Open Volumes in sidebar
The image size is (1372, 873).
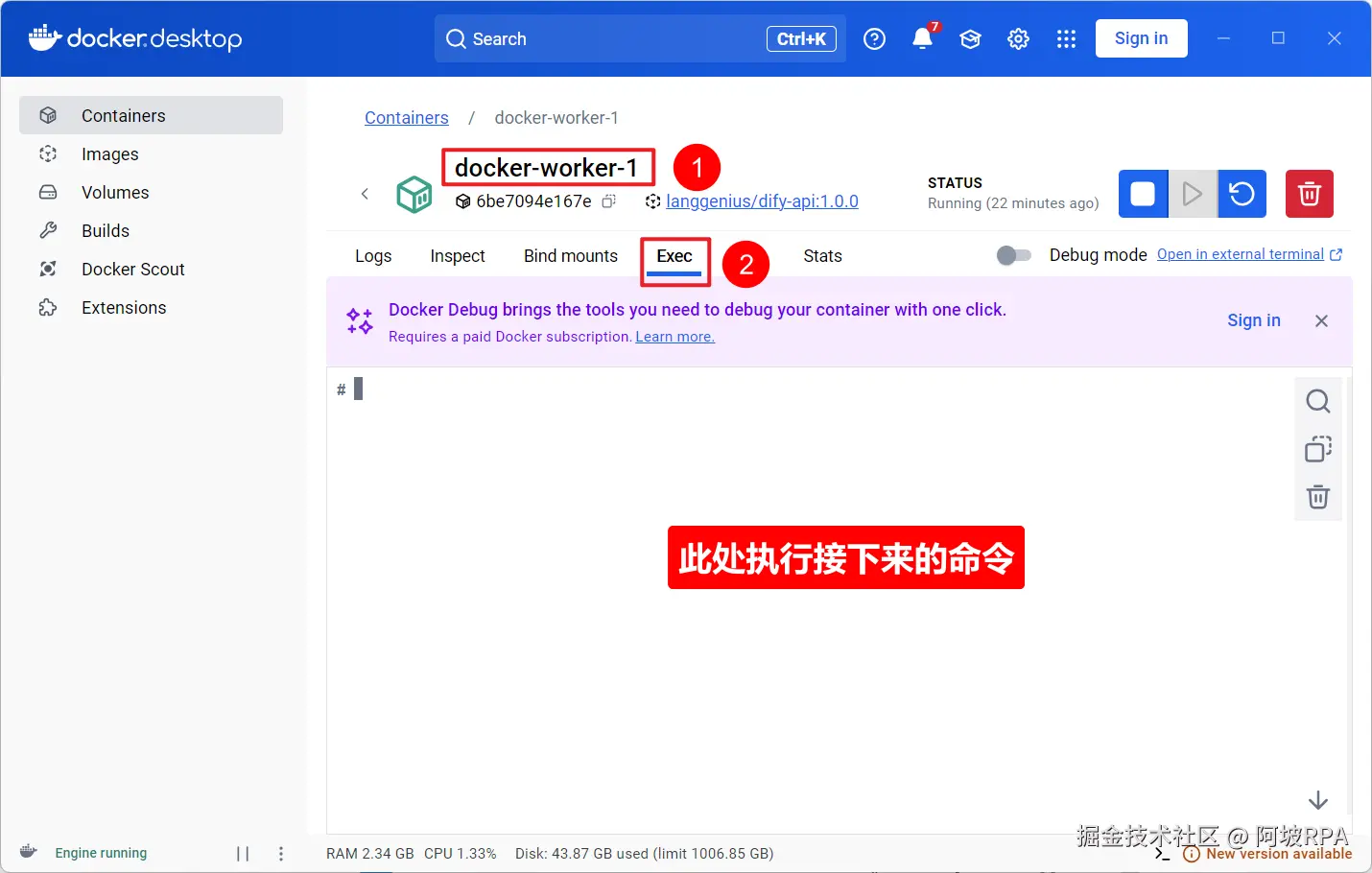pyautogui.click(x=152, y=192)
